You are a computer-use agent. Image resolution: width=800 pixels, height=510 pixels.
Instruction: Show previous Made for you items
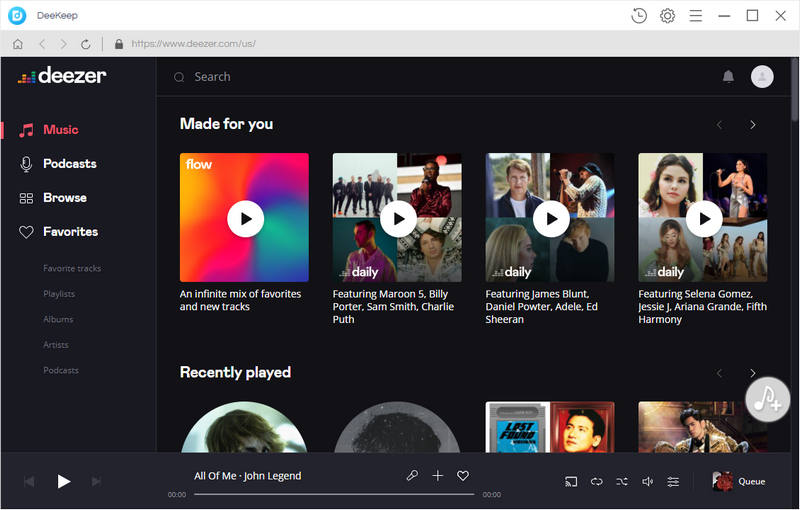pos(719,125)
